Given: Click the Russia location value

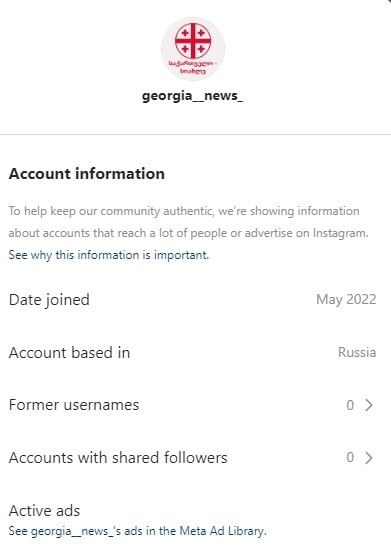Looking at the screenshot, I should (x=357, y=352).
